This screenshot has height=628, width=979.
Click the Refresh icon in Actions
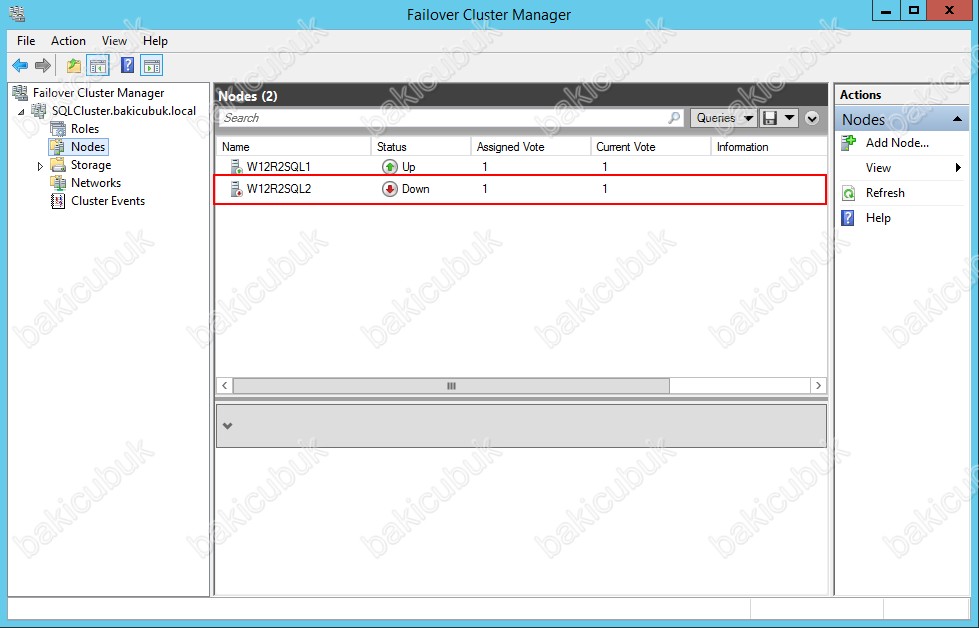[x=849, y=193]
